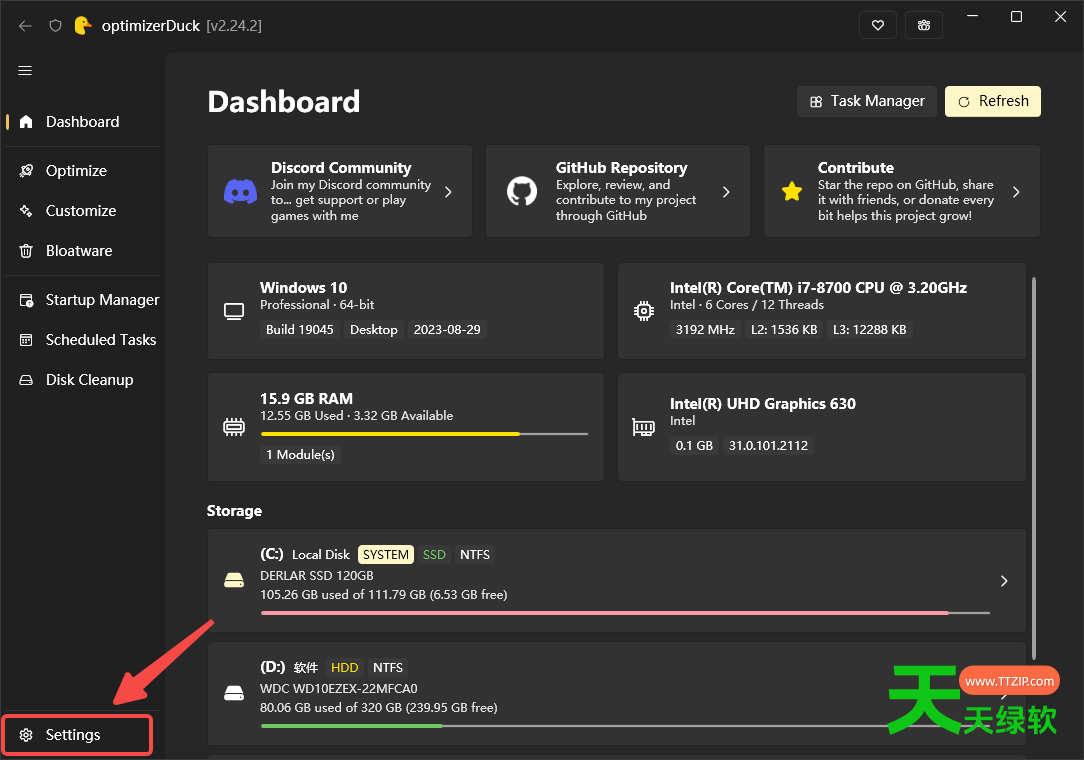The height and width of the screenshot is (760, 1084).
Task: Click the Refresh button
Action: point(993,102)
